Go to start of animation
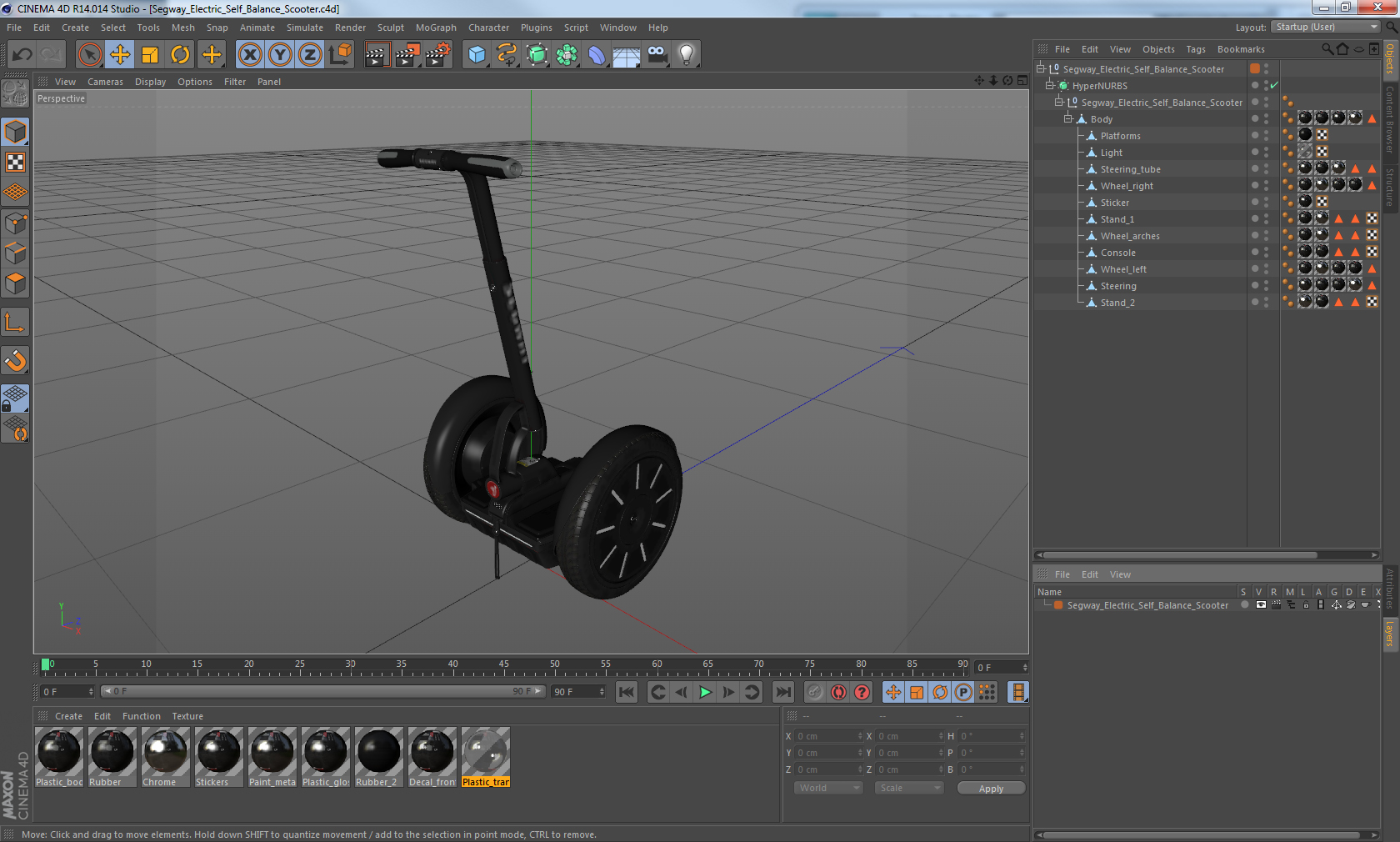Viewport: 1400px width, 842px height. tap(627, 692)
